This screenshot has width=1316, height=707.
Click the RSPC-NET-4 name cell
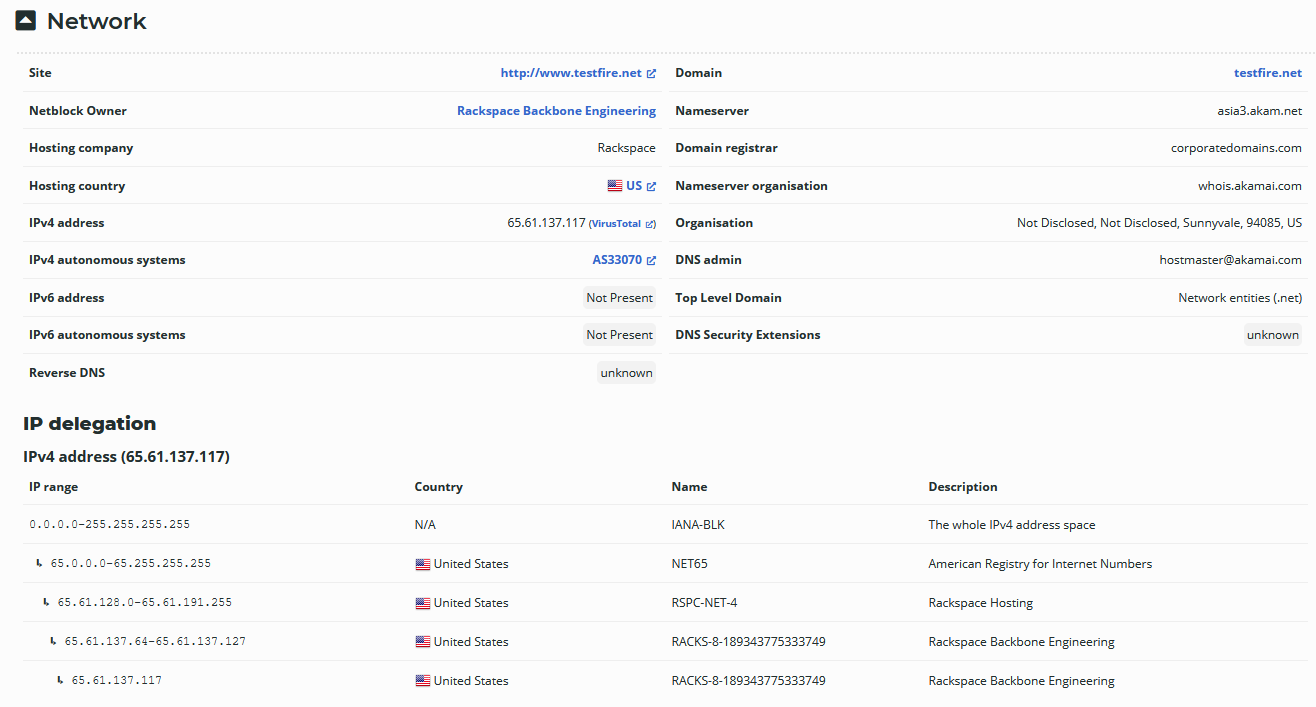tap(705, 603)
